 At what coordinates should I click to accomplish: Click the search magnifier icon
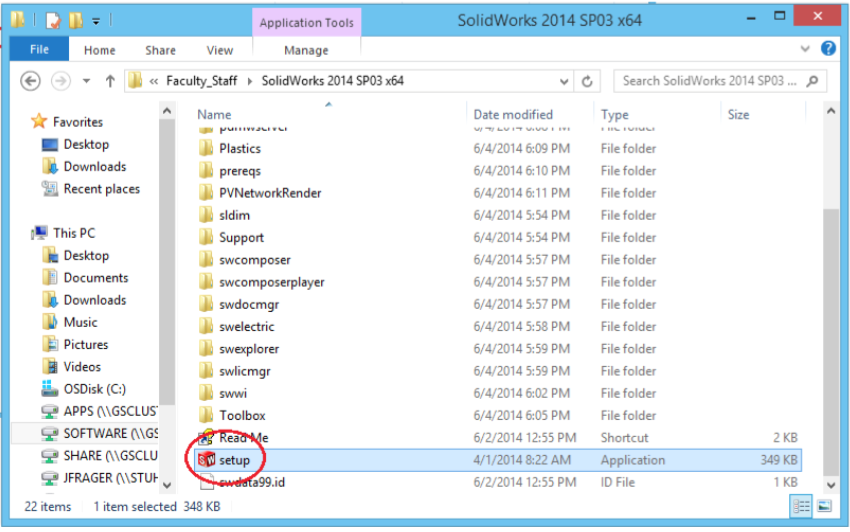tap(812, 81)
